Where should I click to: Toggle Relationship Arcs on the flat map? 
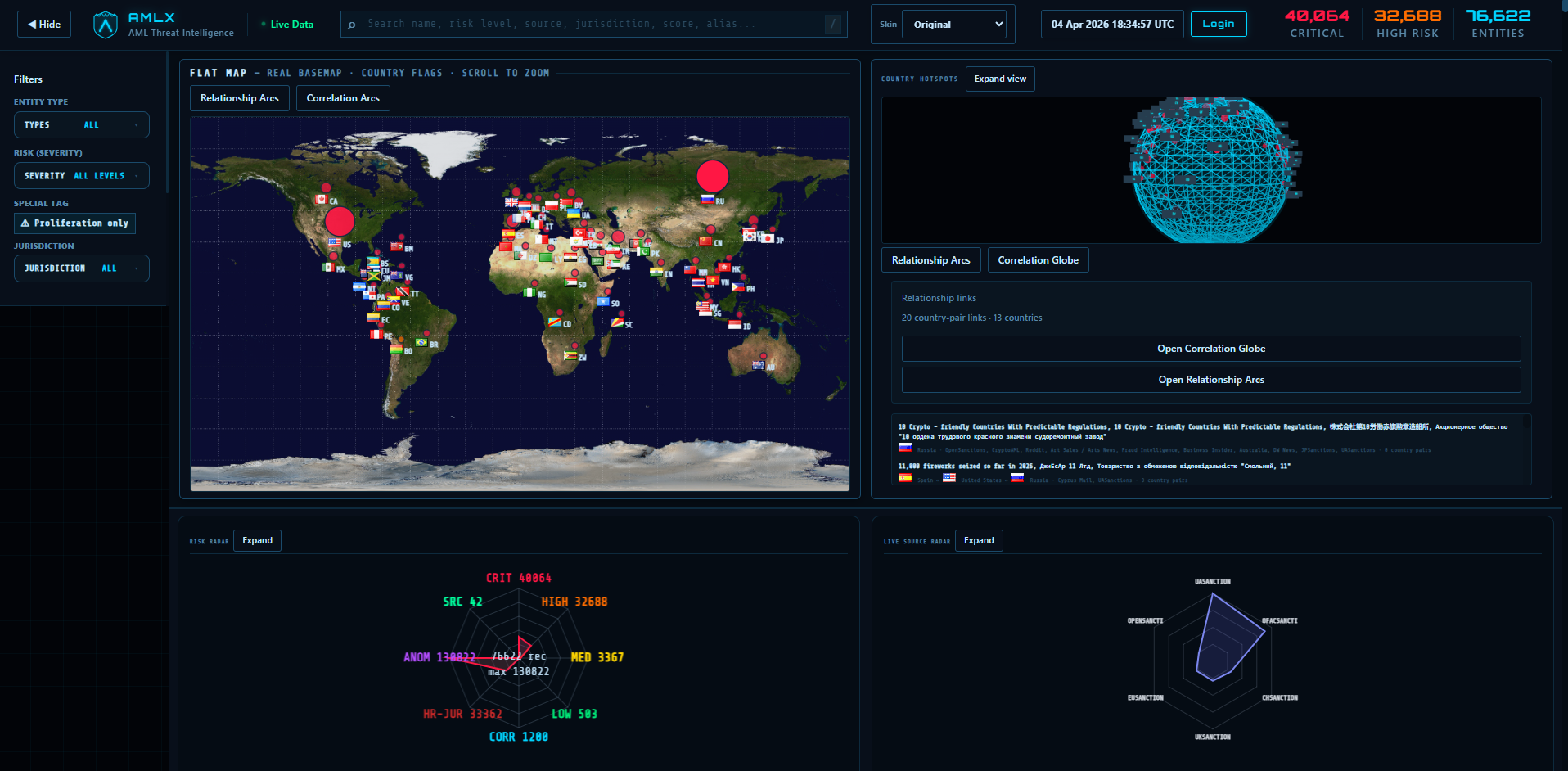pos(239,97)
